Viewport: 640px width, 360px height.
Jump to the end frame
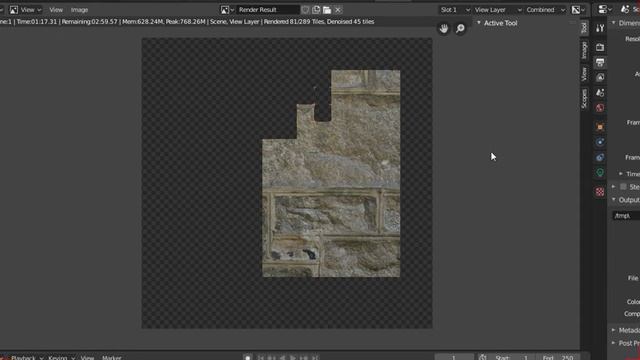click(315, 358)
